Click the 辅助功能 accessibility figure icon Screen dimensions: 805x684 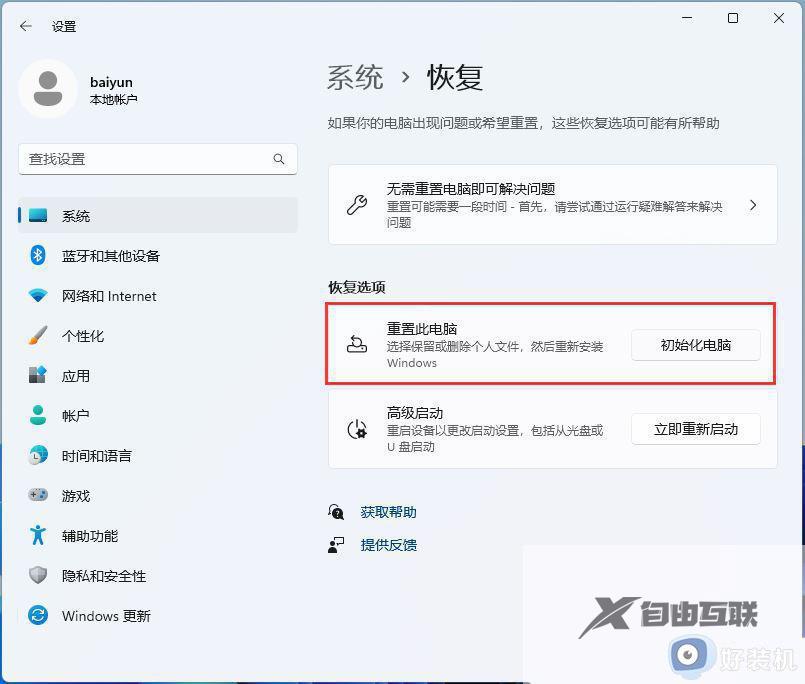(x=38, y=536)
